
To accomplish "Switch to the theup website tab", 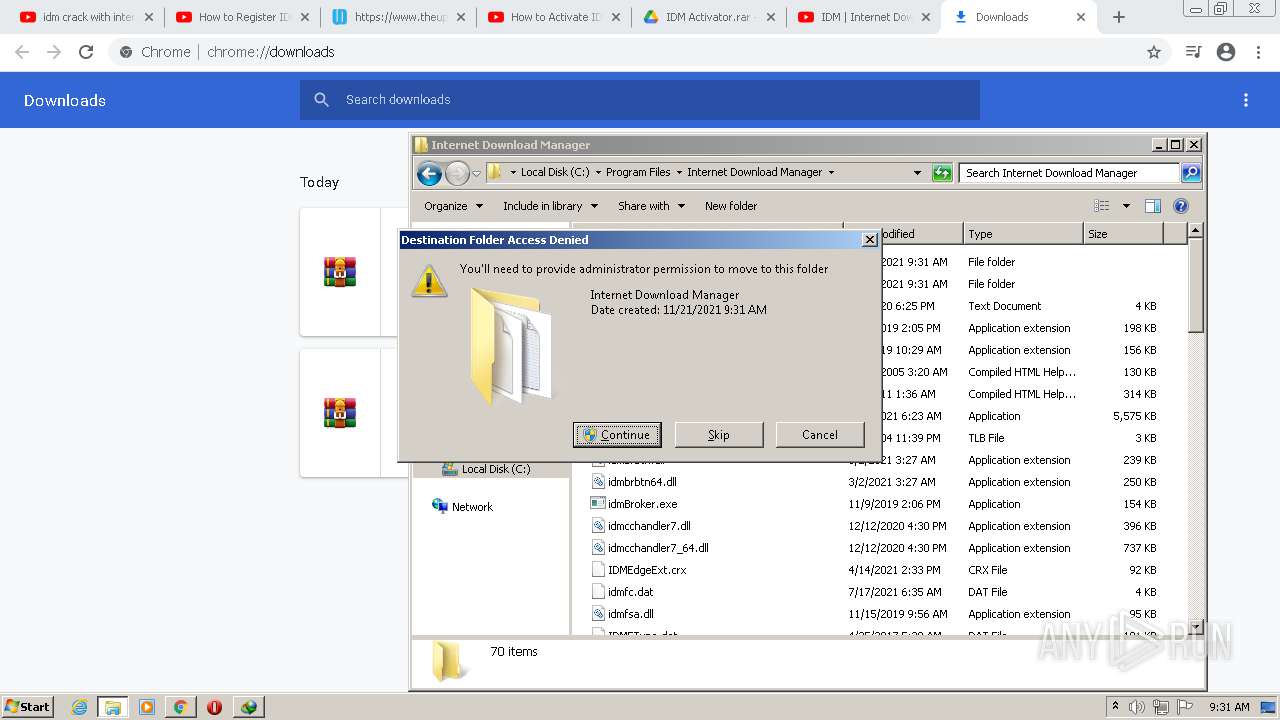I will click(397, 17).
